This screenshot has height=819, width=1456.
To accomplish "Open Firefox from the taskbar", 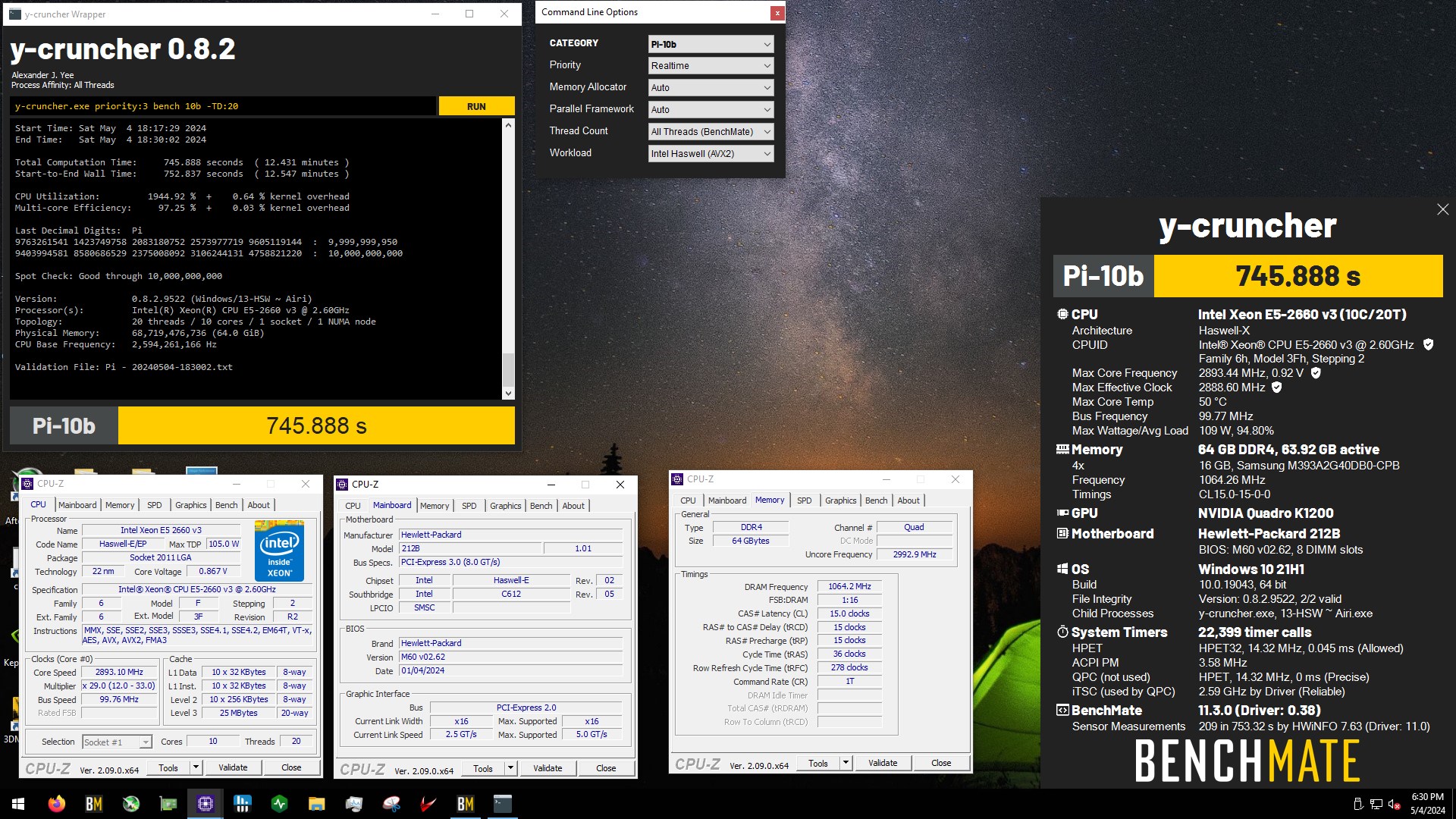I will [x=57, y=804].
